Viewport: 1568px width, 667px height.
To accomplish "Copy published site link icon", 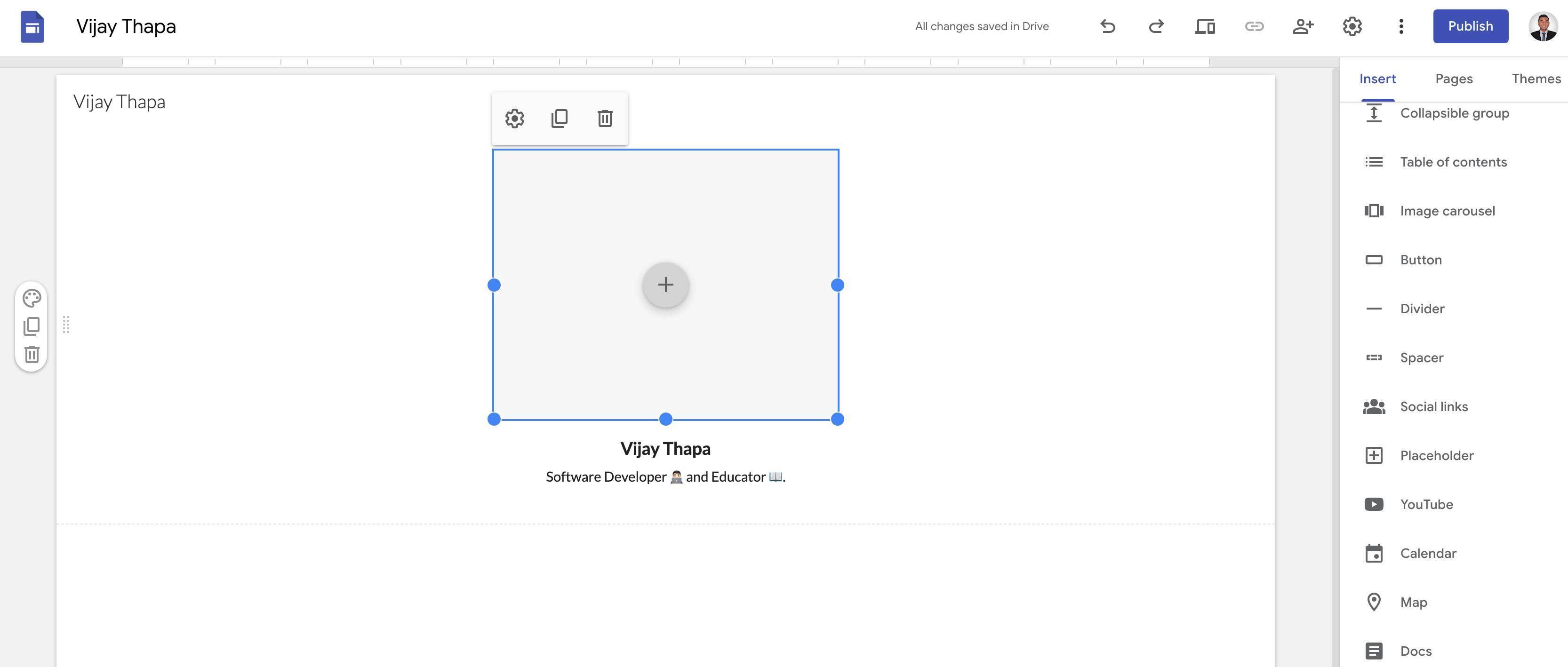I will coord(1255,26).
